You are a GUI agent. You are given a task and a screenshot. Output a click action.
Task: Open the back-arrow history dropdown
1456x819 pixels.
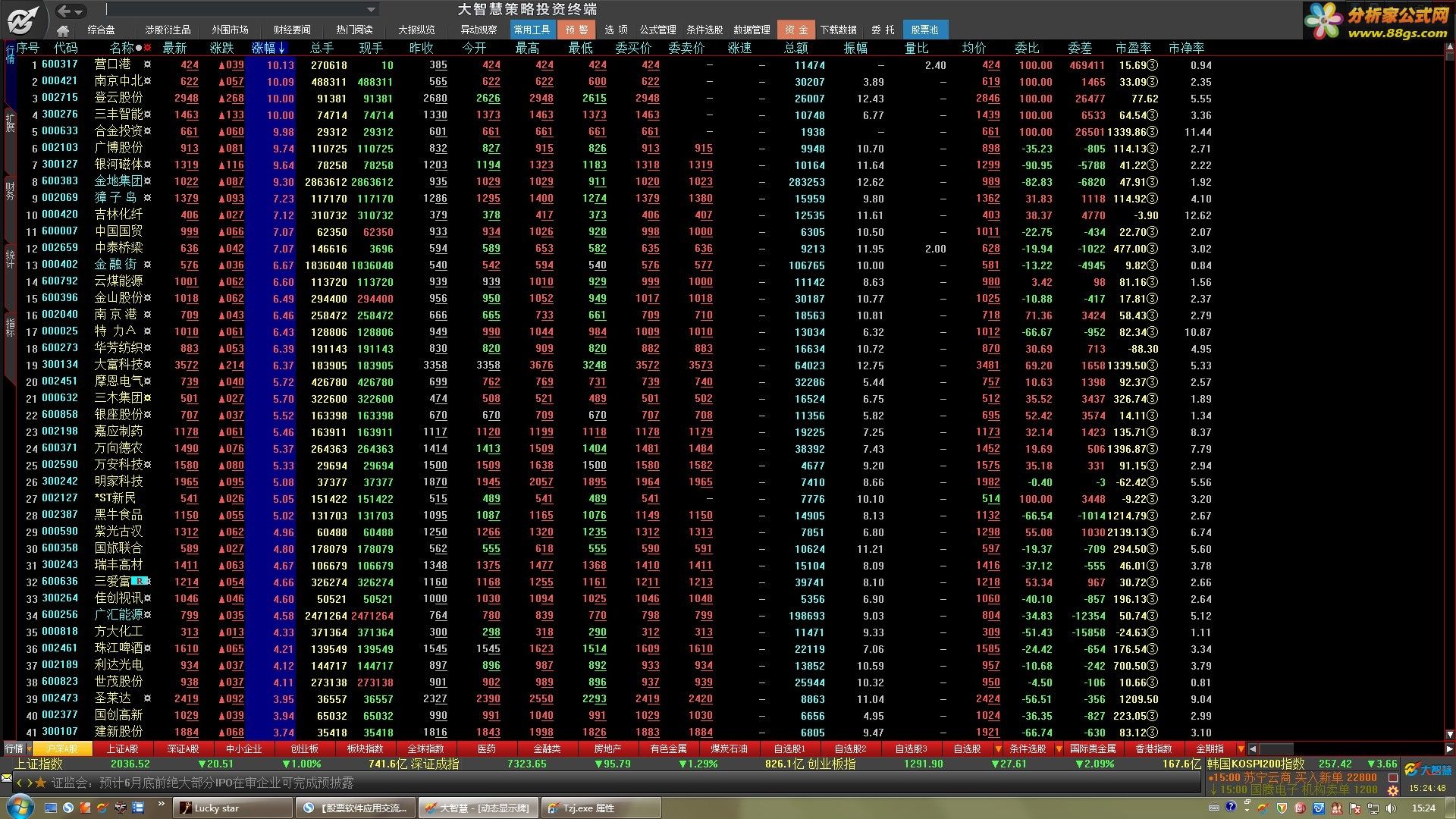tap(79, 11)
